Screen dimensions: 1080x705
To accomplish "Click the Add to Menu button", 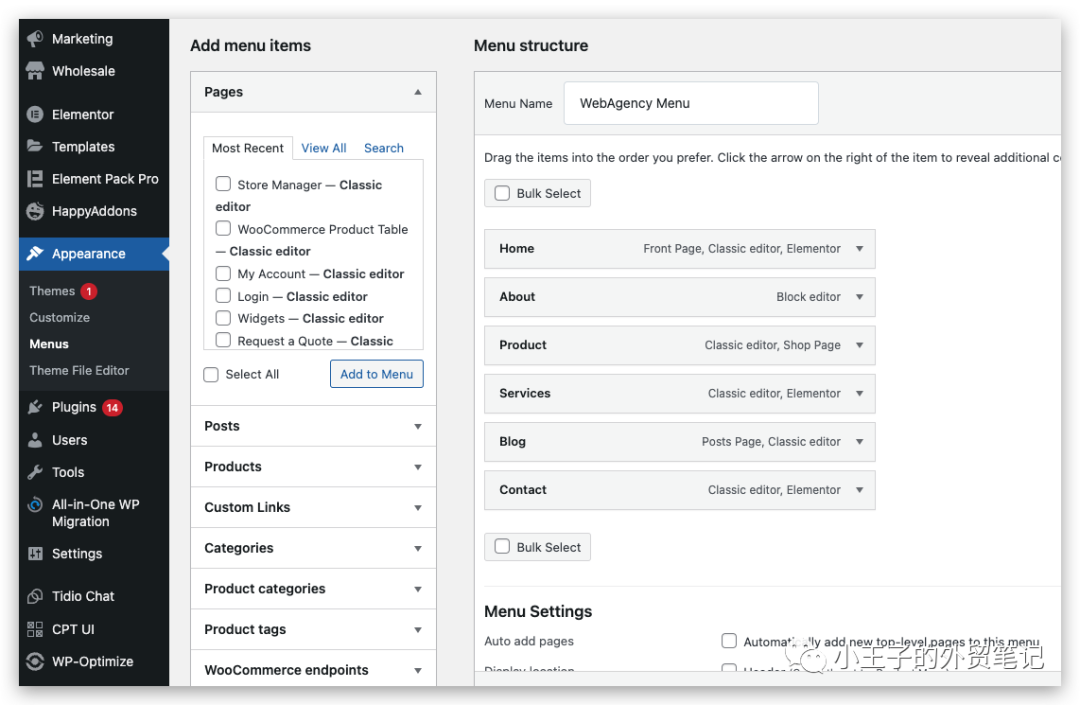I will (x=377, y=374).
